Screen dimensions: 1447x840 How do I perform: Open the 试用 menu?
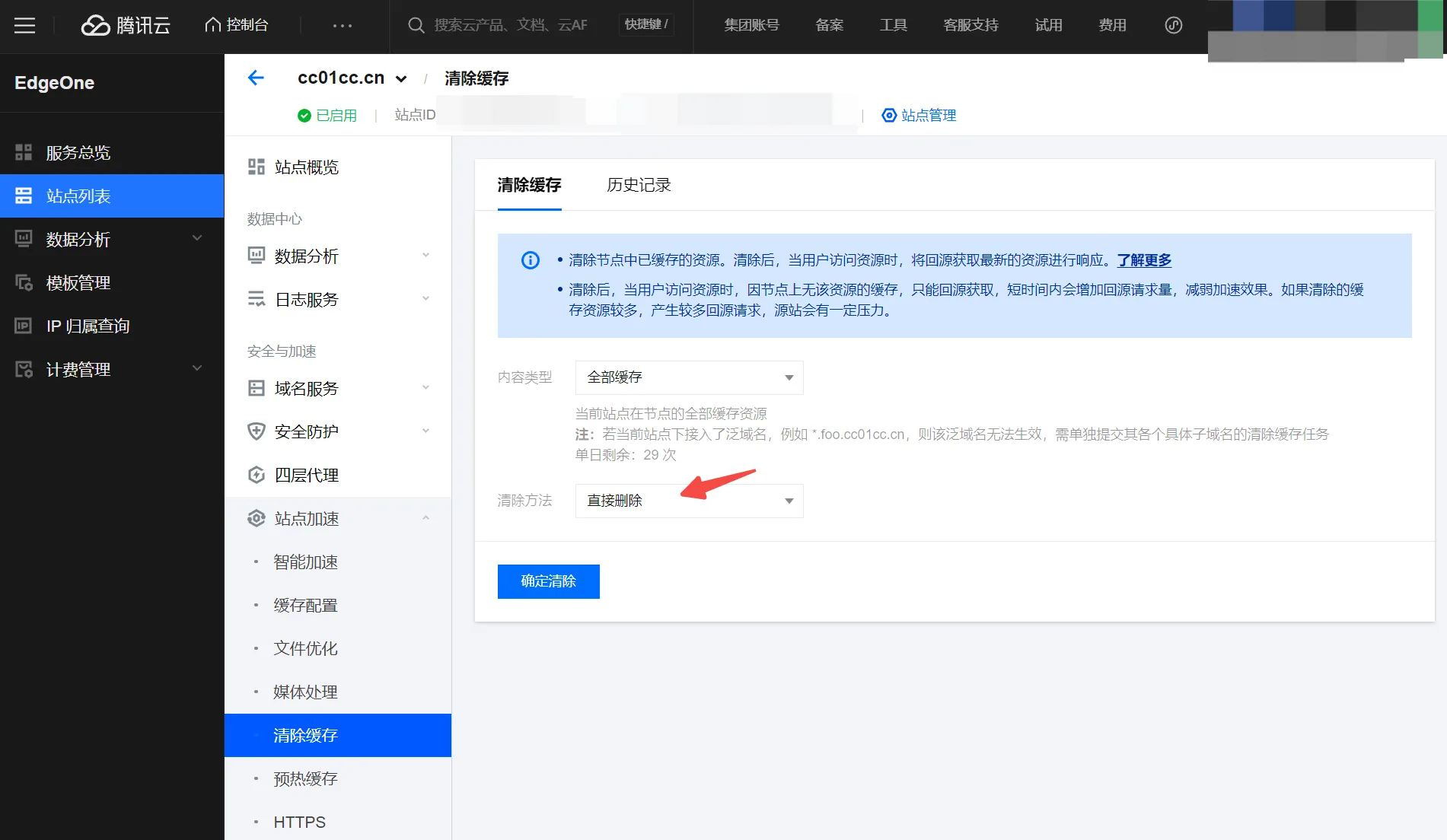(1048, 25)
